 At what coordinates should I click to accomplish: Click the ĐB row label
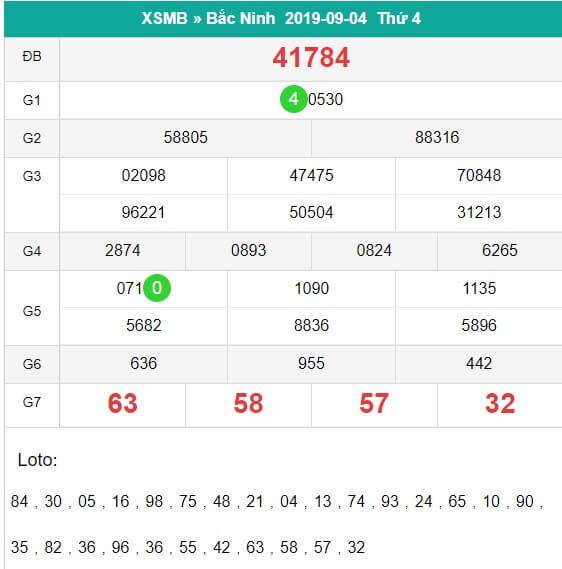(x=32, y=56)
